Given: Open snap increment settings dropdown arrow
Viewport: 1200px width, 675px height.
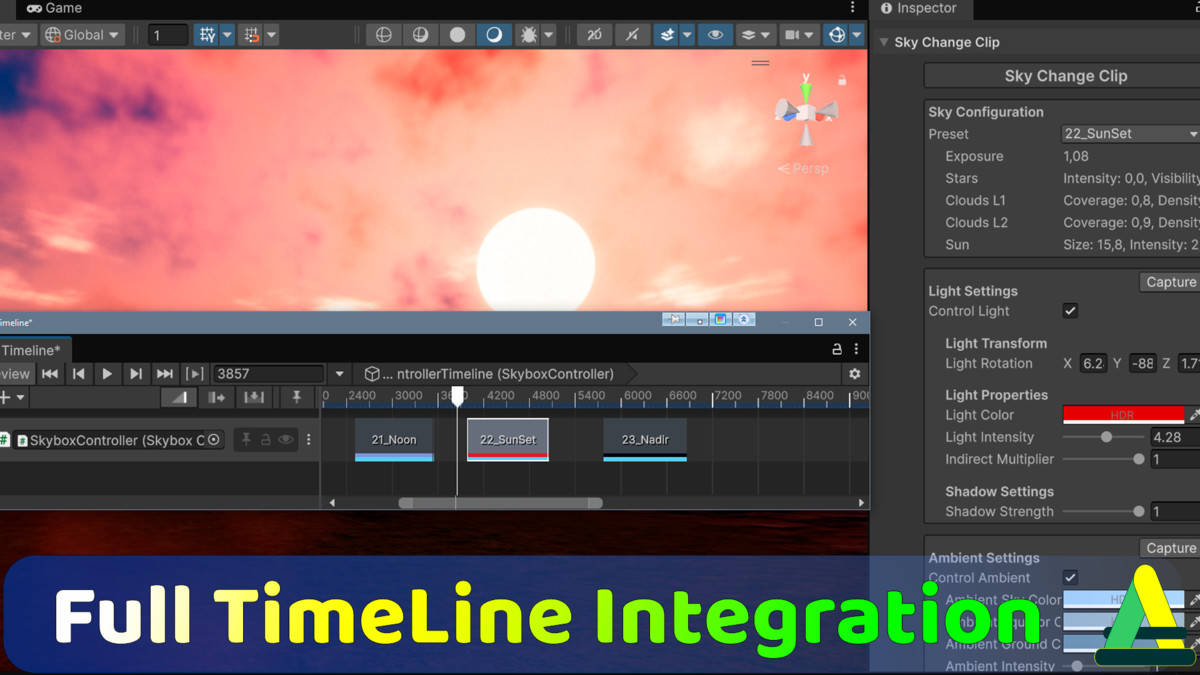Looking at the screenshot, I should [x=271, y=35].
